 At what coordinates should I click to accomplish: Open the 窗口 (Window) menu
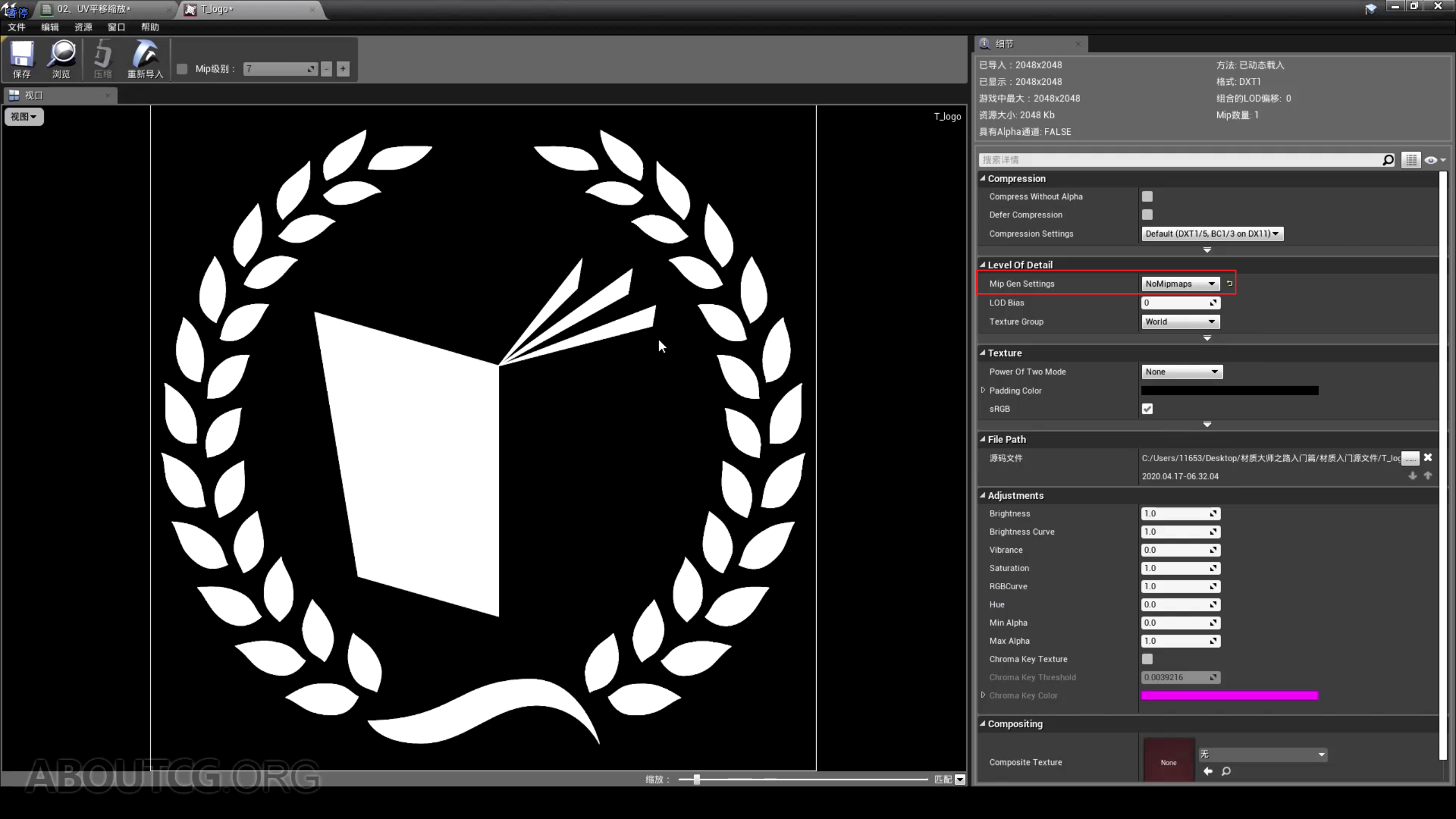point(116,27)
